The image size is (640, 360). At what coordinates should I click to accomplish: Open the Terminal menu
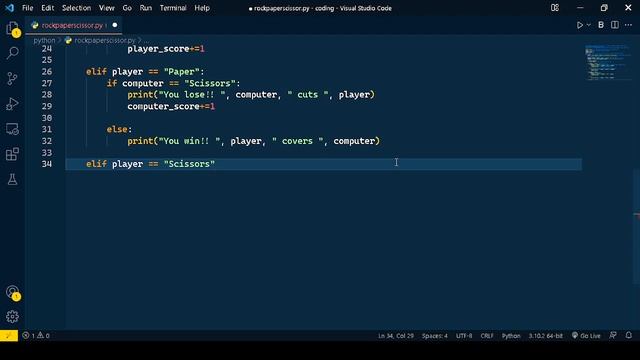pyautogui.click(x=173, y=8)
